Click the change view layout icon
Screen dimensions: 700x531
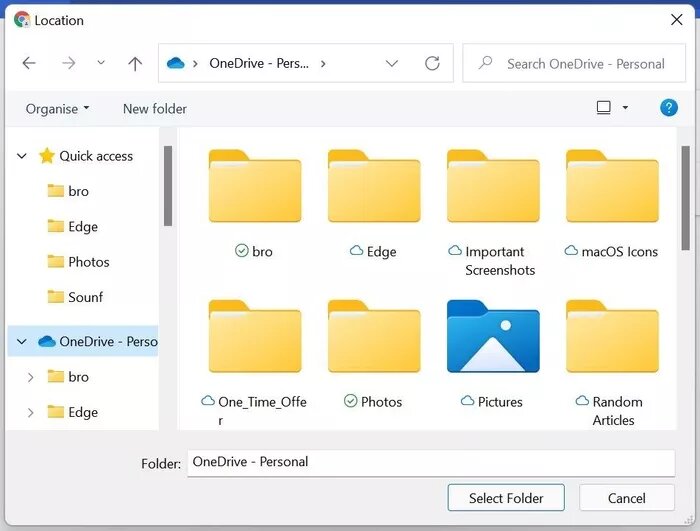[x=604, y=108]
